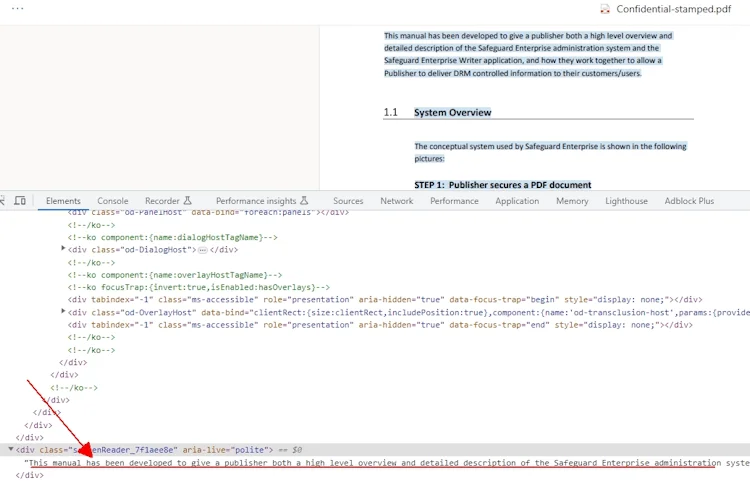Click 'STEP 1: Publisher secures a PDF document'

[503, 185]
